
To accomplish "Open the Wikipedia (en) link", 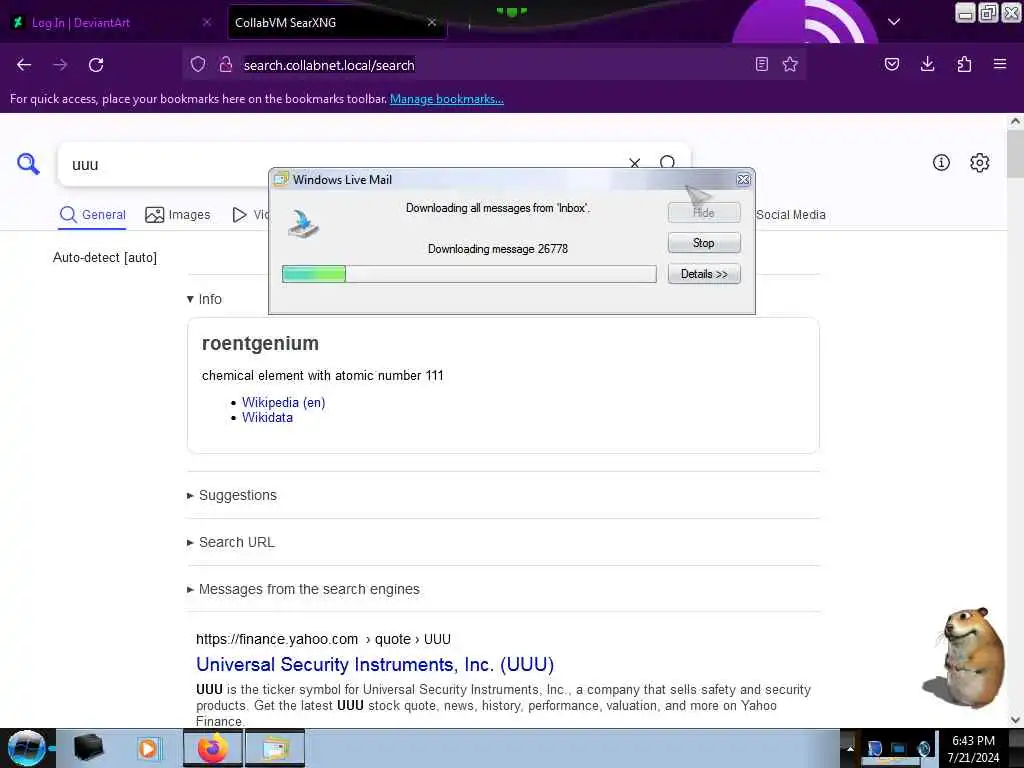I will pyautogui.click(x=283, y=402).
